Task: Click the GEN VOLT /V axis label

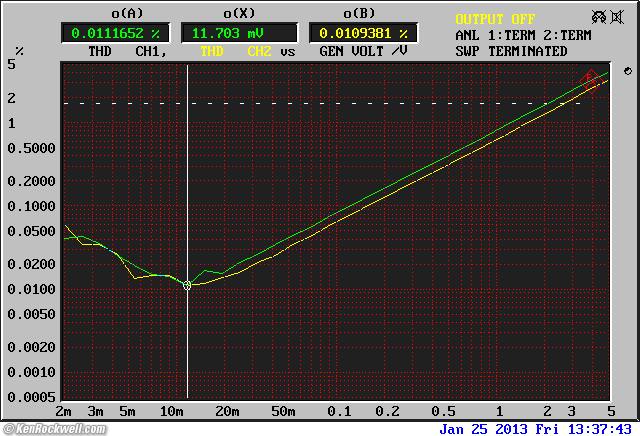Action: click(363, 51)
